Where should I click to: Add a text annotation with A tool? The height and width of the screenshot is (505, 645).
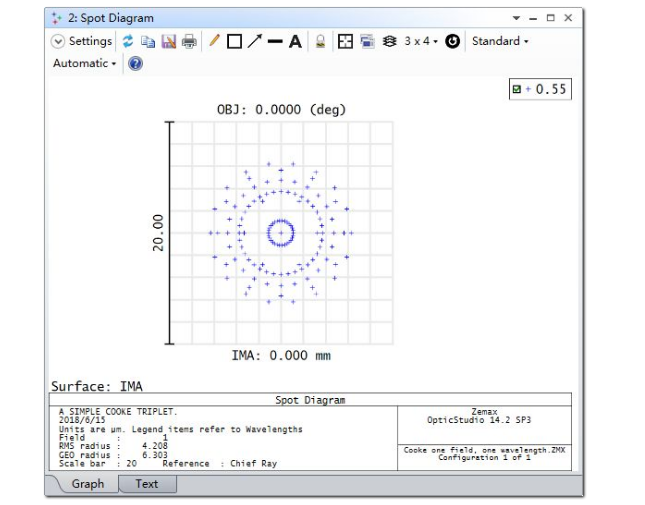point(295,42)
